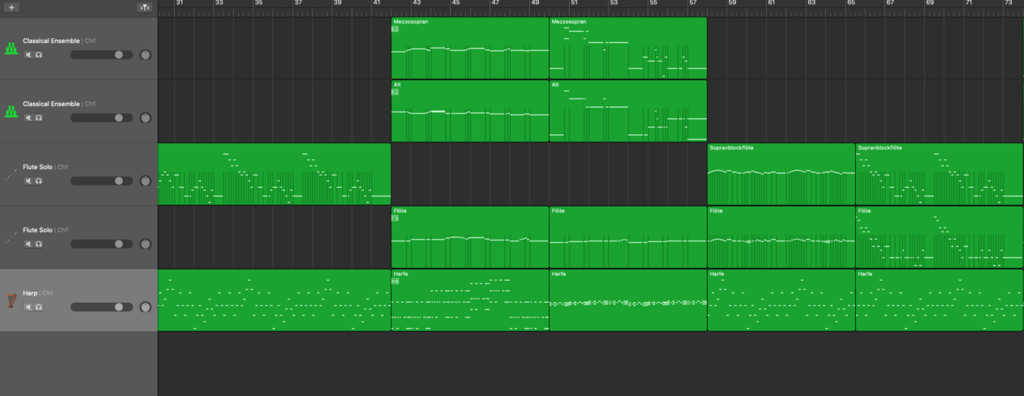The height and width of the screenshot is (396, 1024).
Task: Click the pan knob on the Mezzosopran track
Action: click(145, 55)
